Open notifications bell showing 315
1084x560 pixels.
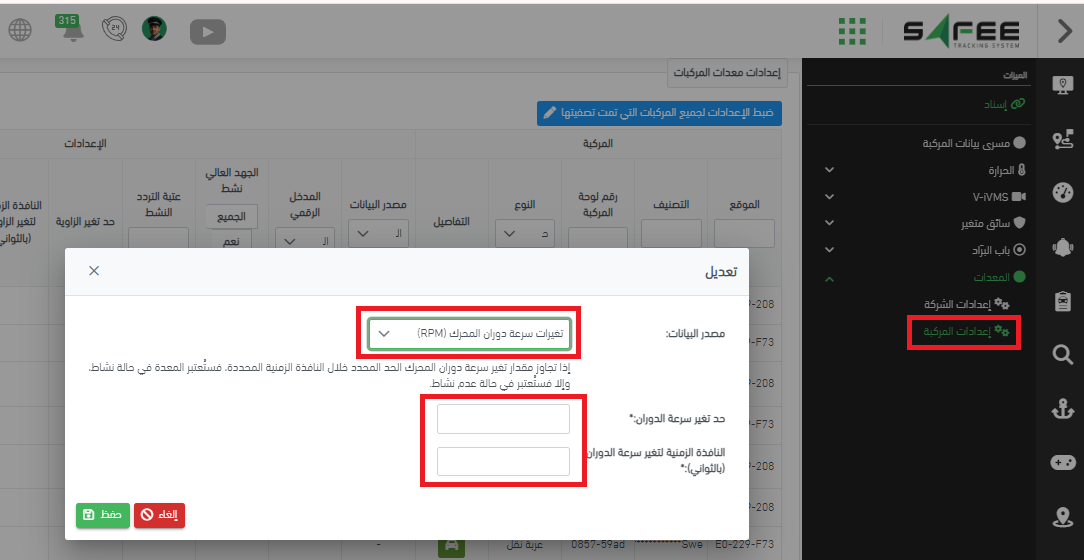pos(69,29)
